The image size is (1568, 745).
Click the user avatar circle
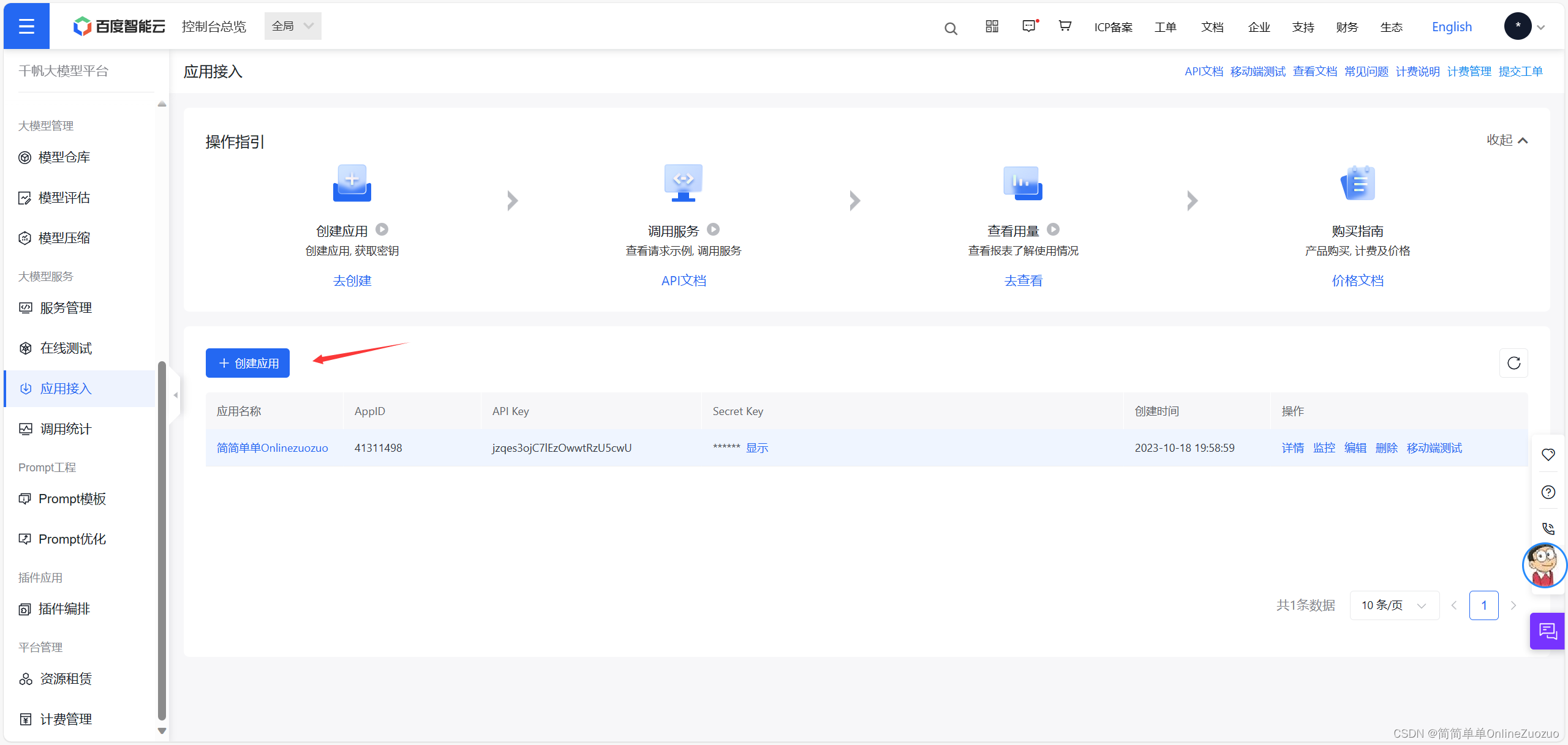point(1518,26)
